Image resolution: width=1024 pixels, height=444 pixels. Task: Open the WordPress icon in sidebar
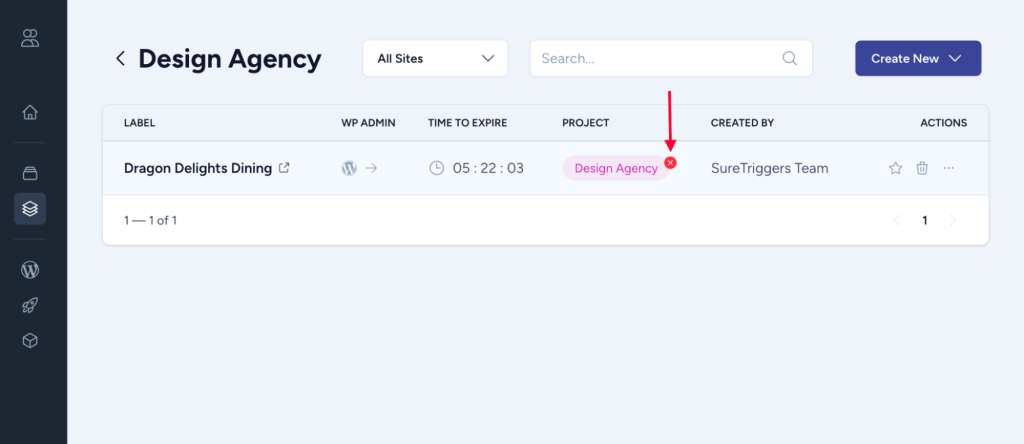[x=30, y=270]
